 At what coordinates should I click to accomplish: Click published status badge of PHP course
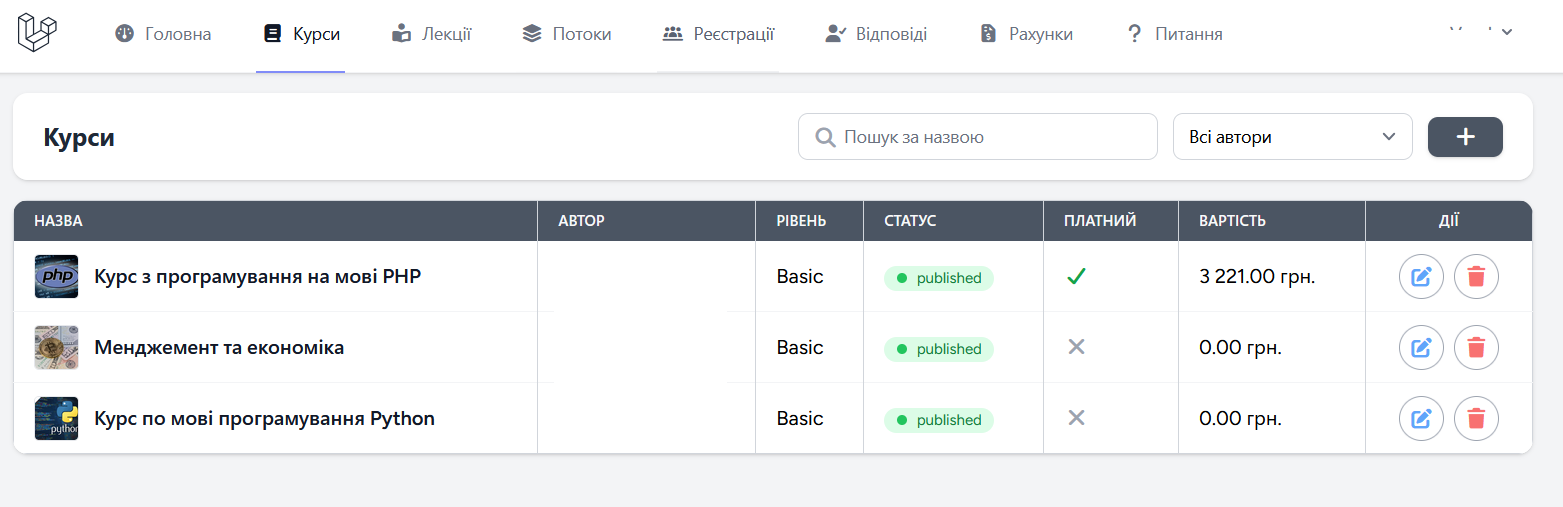pos(939,278)
